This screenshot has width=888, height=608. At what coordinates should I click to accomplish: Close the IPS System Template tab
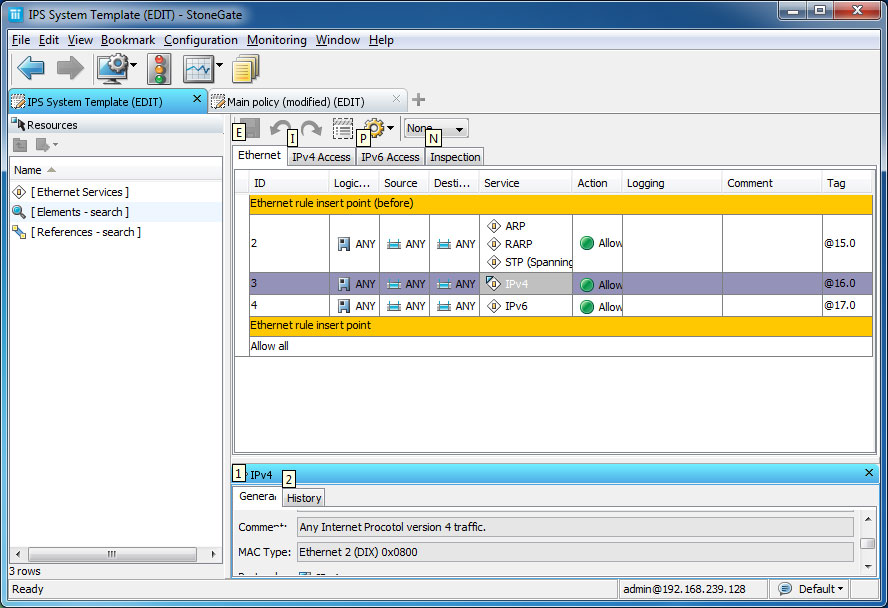coord(197,99)
